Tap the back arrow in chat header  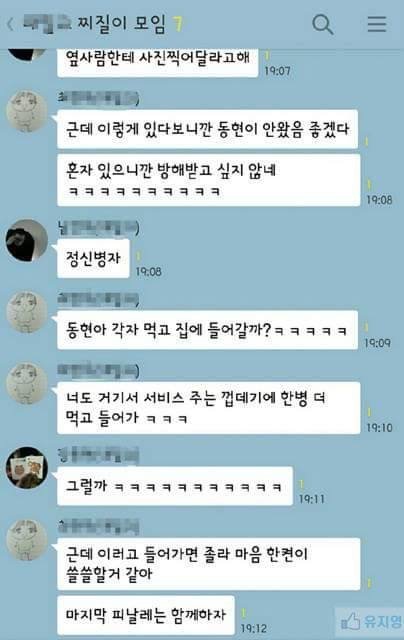pyautogui.click(x=10, y=24)
